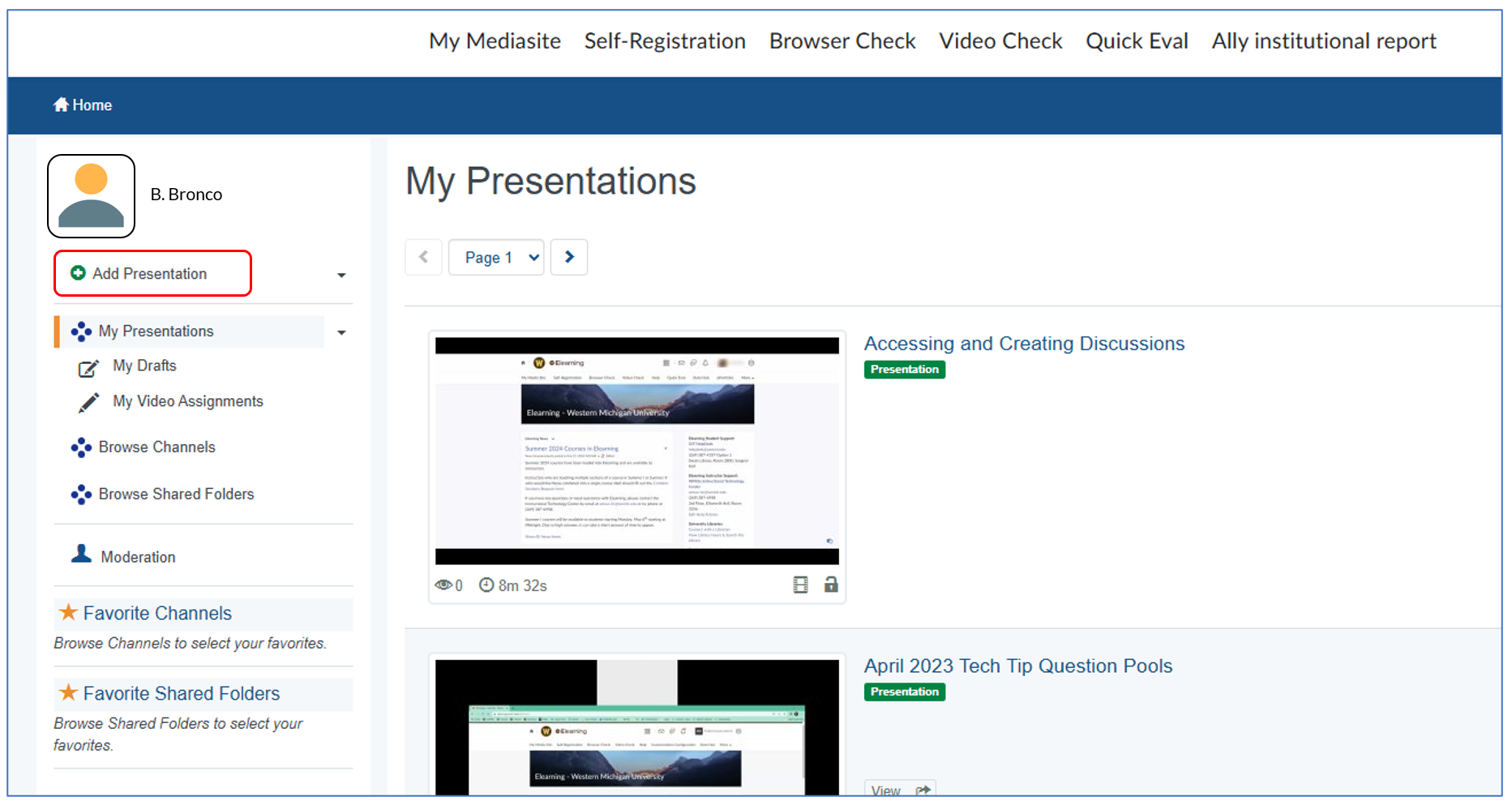
Task: Click the share arrow icon beside View
Action: [923, 790]
